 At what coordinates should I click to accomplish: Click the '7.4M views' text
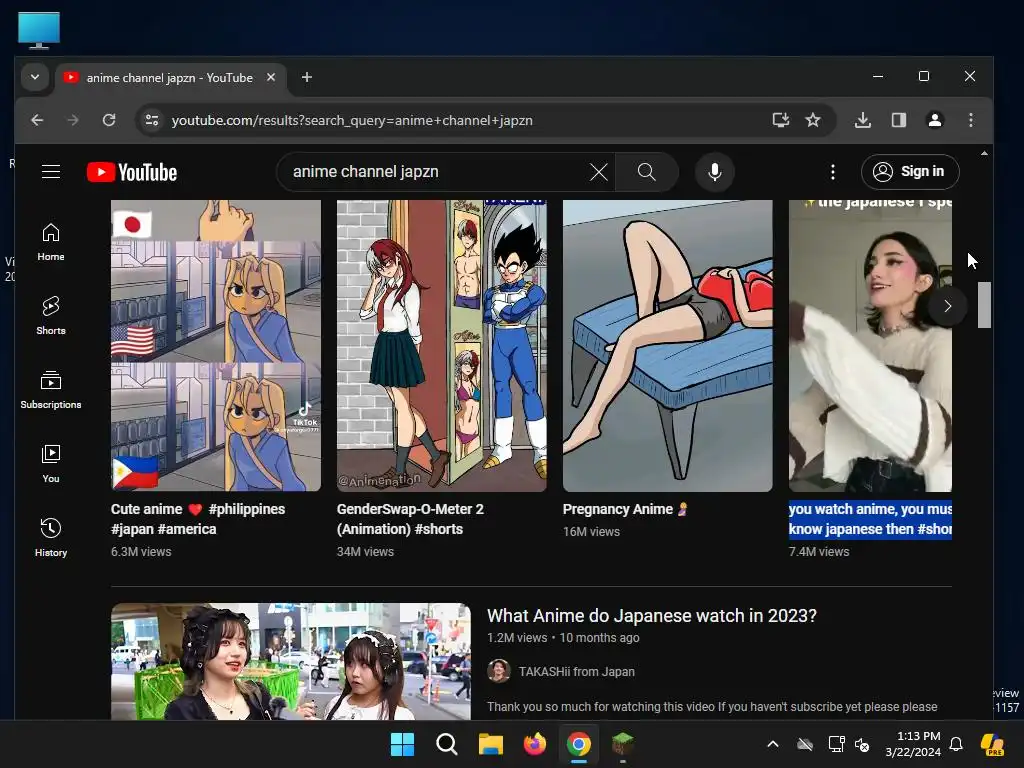click(819, 552)
